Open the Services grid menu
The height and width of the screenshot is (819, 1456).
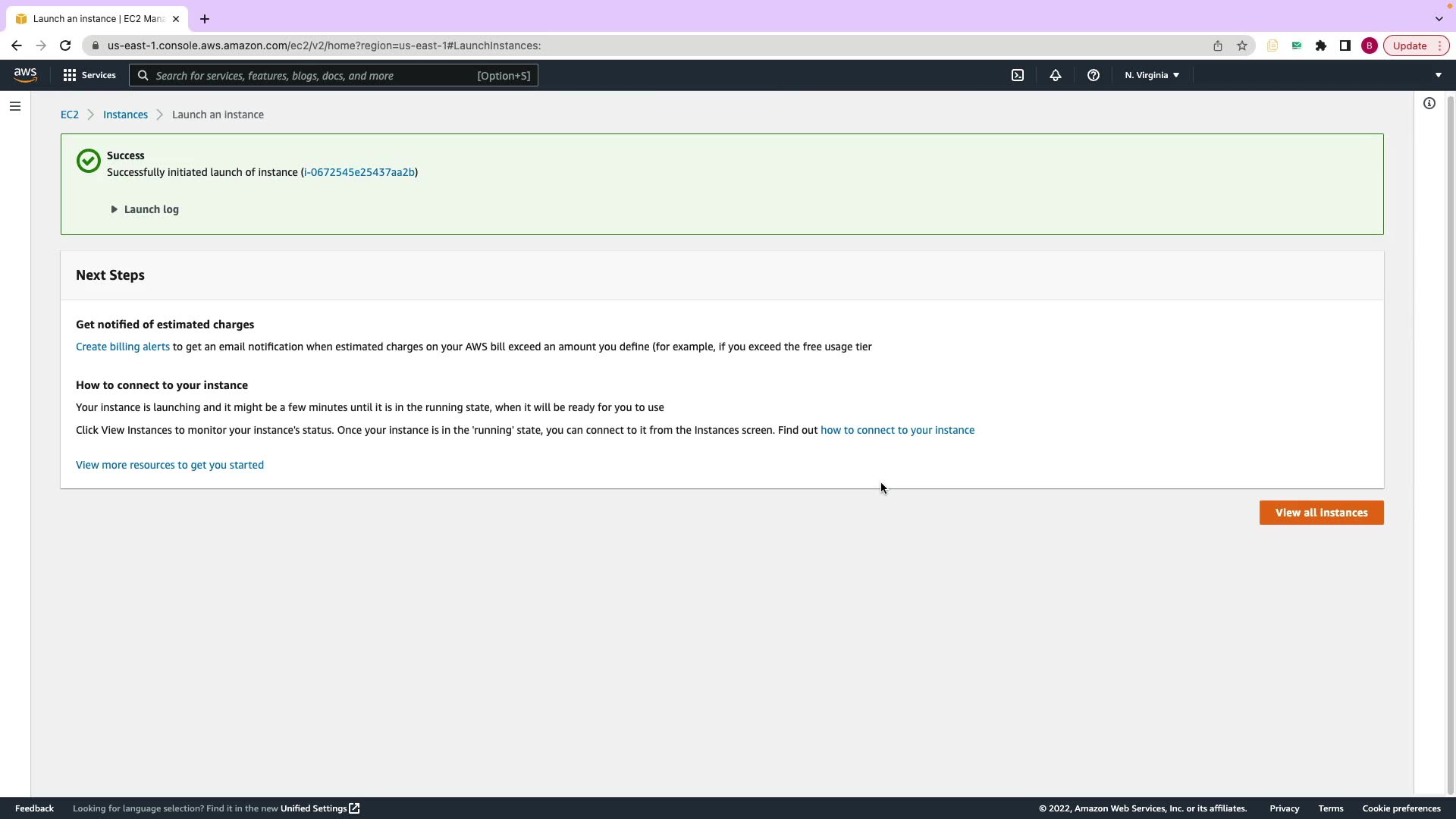click(x=89, y=75)
